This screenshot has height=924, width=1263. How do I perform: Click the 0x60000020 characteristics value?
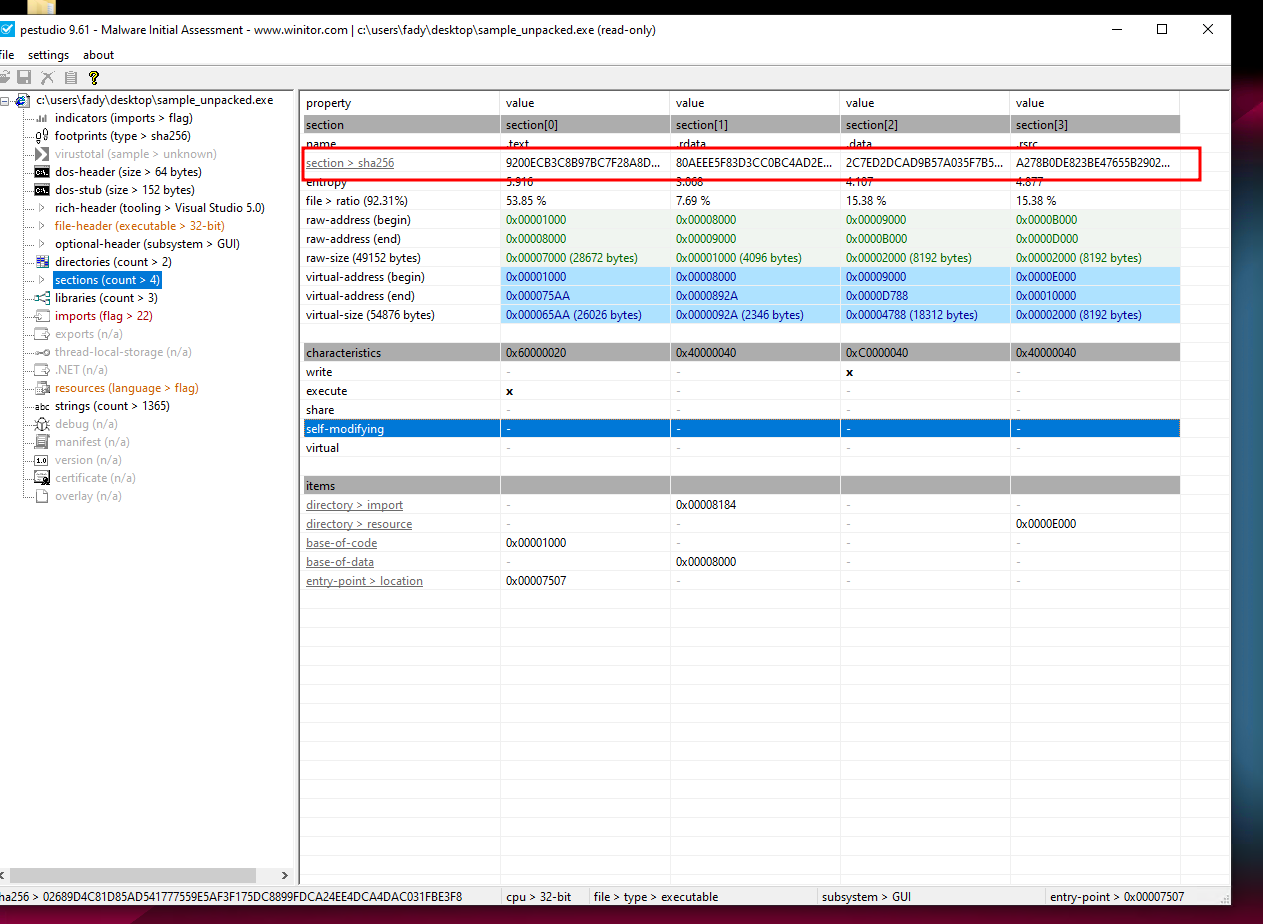click(x=536, y=353)
